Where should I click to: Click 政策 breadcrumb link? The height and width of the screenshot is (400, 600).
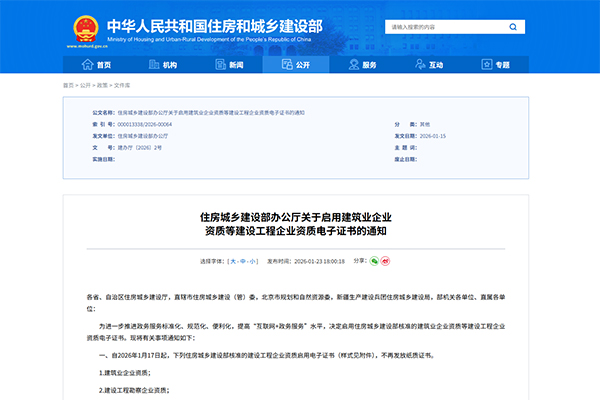[103, 86]
